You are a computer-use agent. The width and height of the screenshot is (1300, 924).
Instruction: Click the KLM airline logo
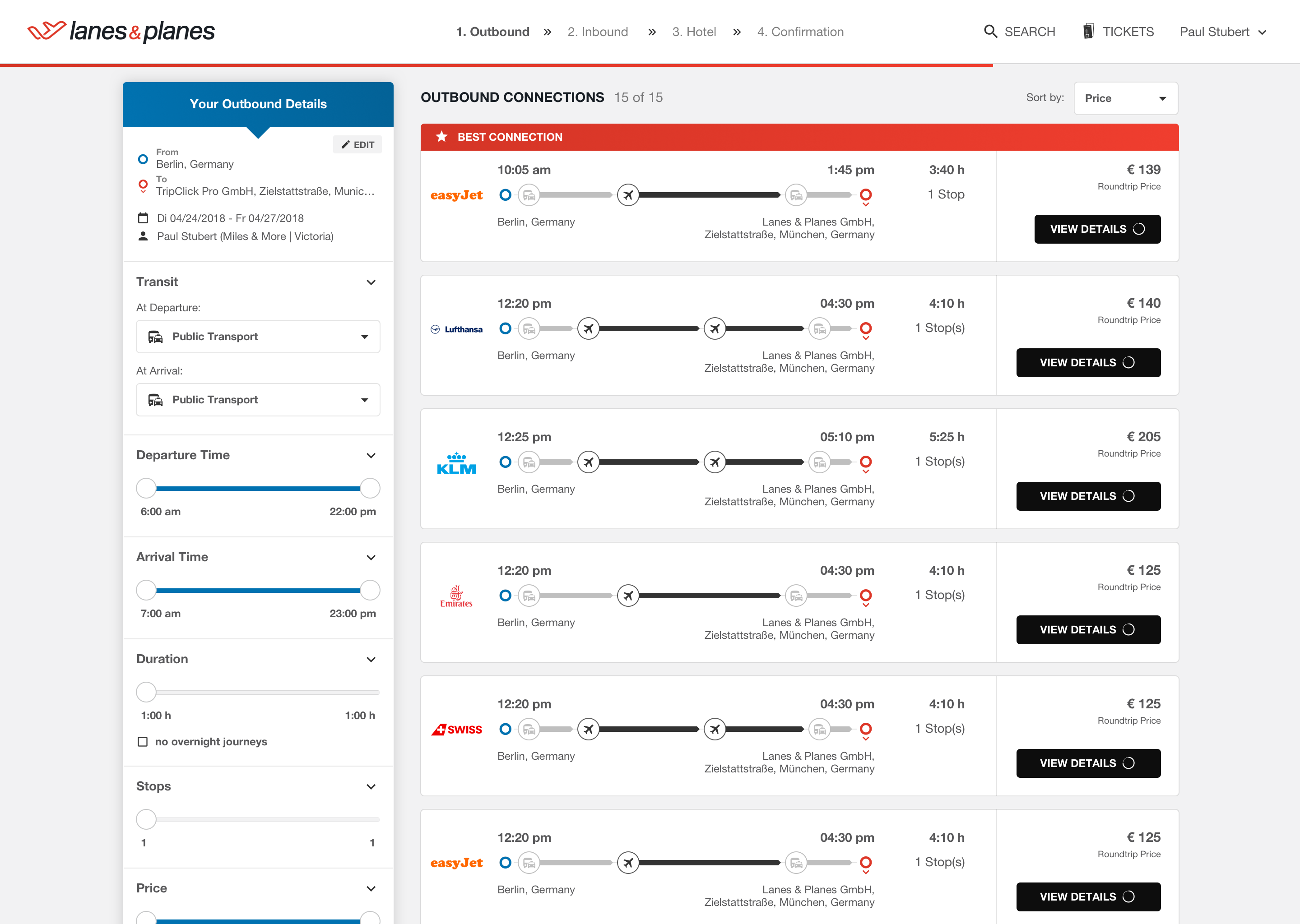pos(456,464)
